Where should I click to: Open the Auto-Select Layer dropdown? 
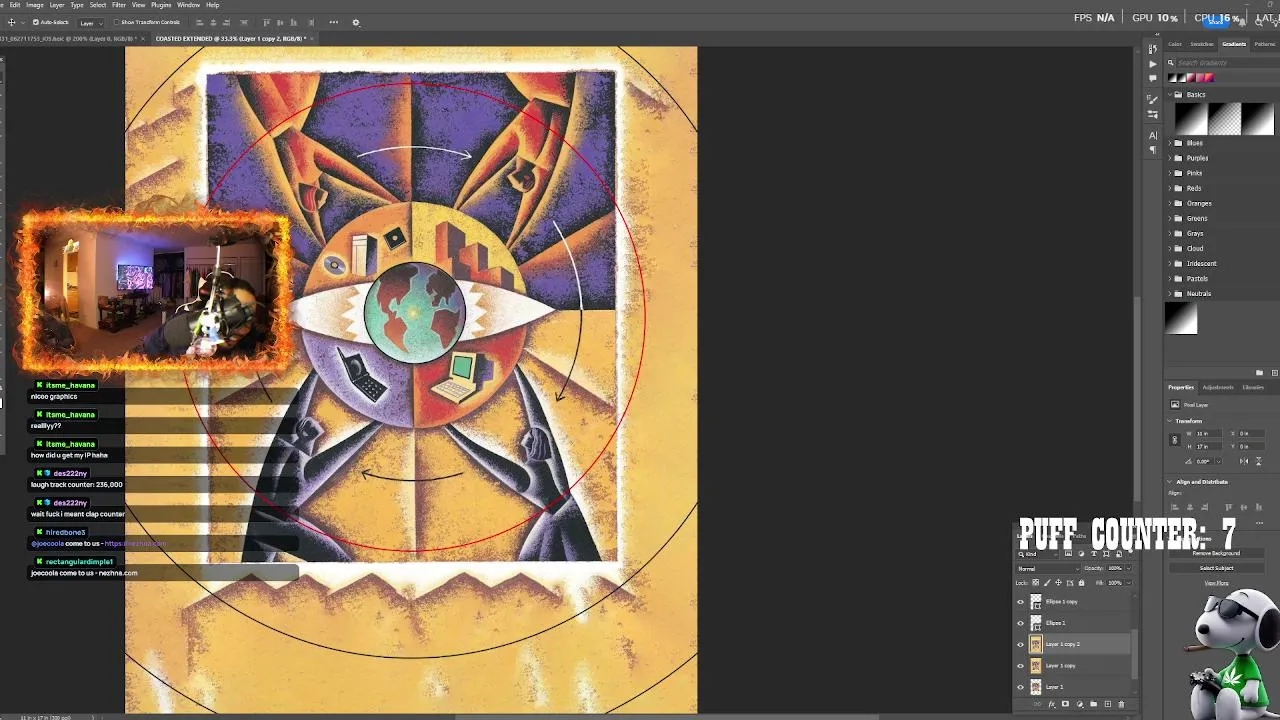92,23
